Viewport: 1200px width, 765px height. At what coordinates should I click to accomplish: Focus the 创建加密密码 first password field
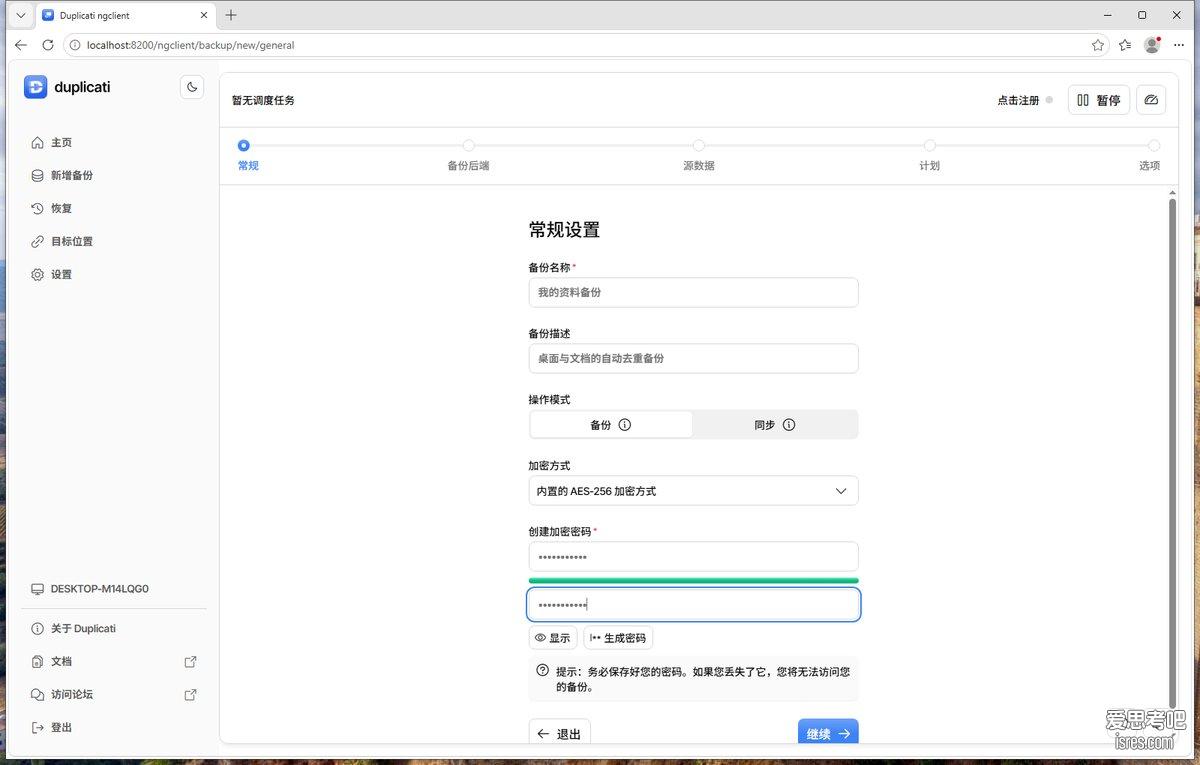[693, 557]
